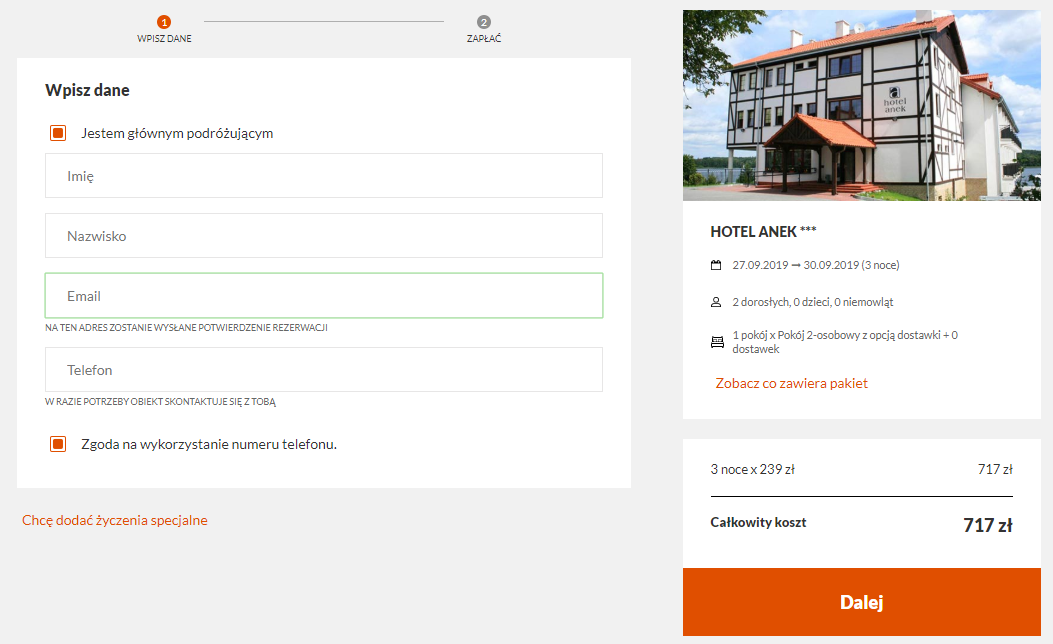Toggle phone number consent checkbox
Screen dimensions: 1053x644
tap(58, 444)
